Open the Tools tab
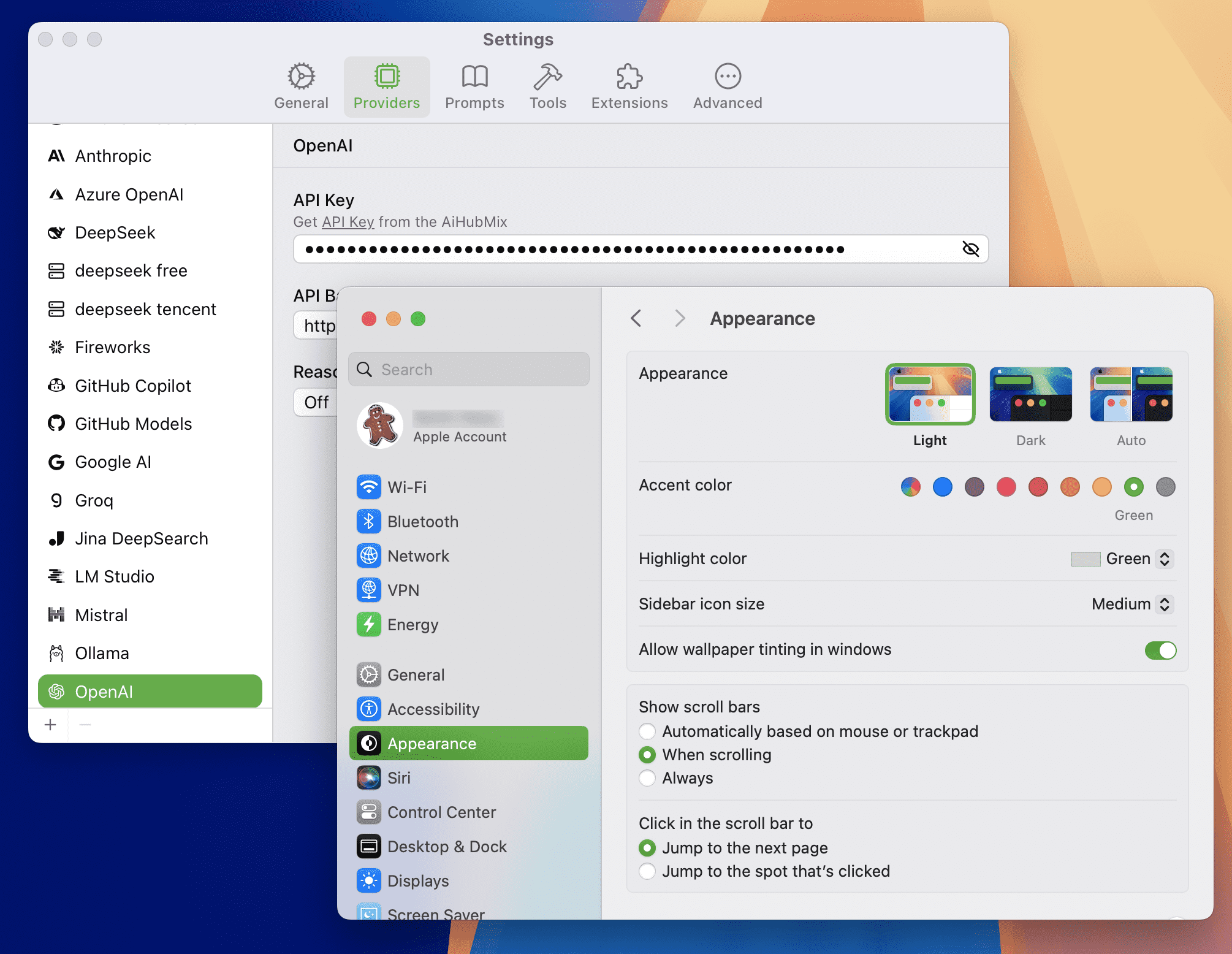This screenshot has height=954, width=1232. click(x=548, y=87)
